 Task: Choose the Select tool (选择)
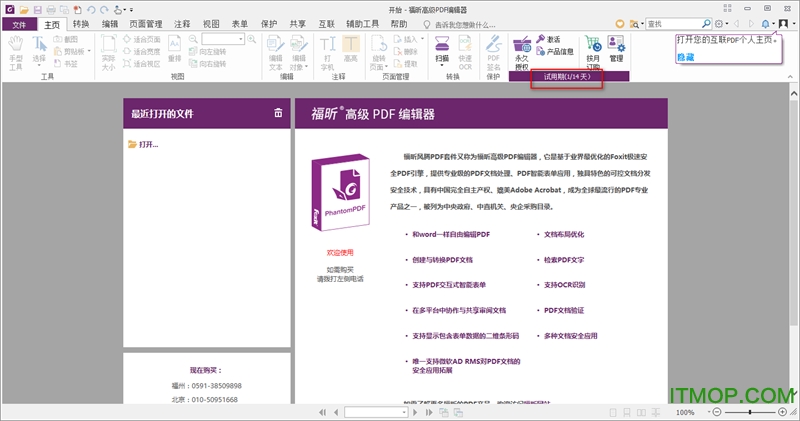click(39, 51)
